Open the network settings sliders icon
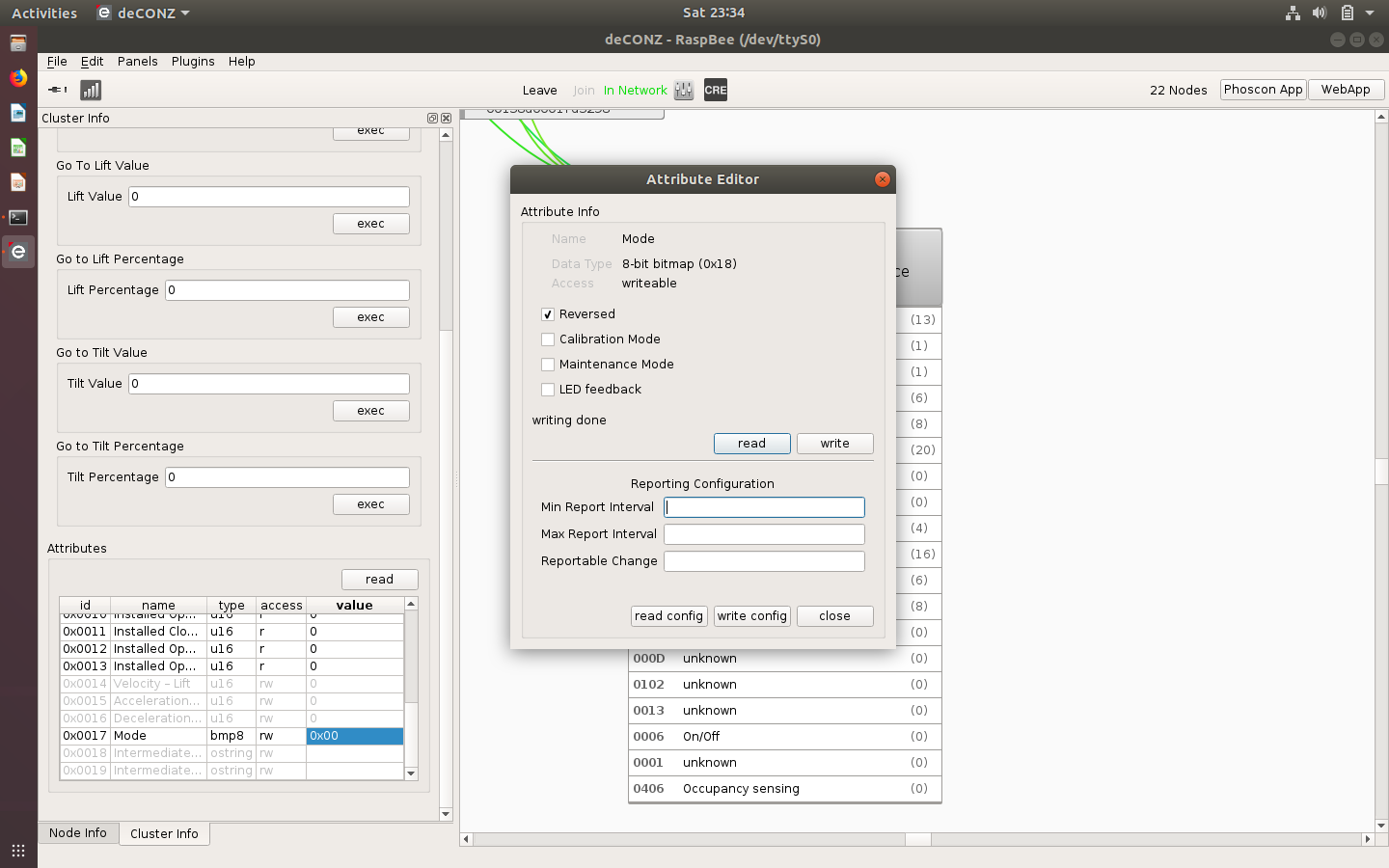Image resolution: width=1389 pixels, height=868 pixels. point(684,90)
